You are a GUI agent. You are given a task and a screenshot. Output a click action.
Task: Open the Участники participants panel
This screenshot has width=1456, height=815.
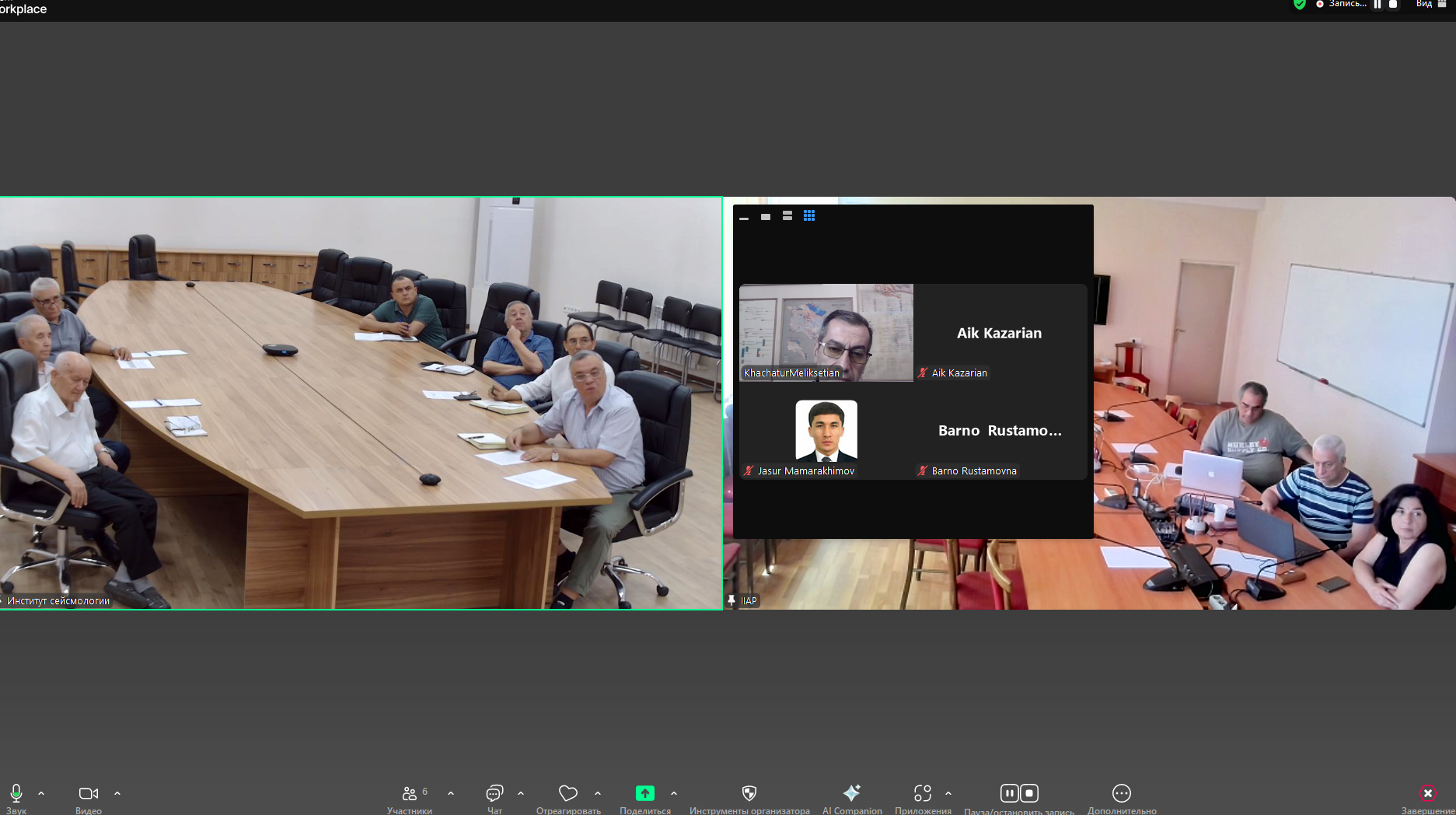click(x=410, y=793)
